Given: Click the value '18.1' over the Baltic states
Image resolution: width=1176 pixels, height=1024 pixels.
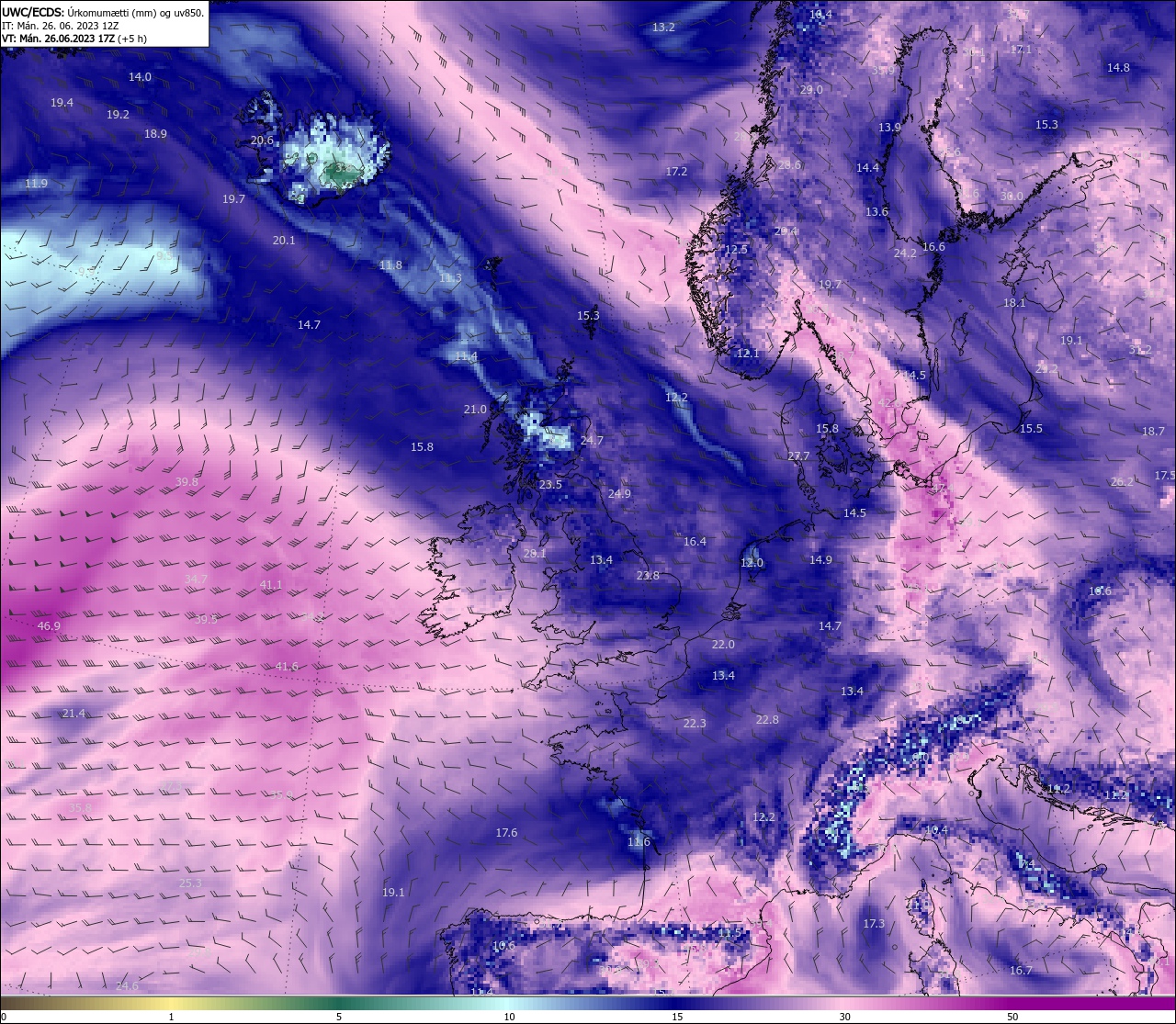Looking at the screenshot, I should 1014,303.
